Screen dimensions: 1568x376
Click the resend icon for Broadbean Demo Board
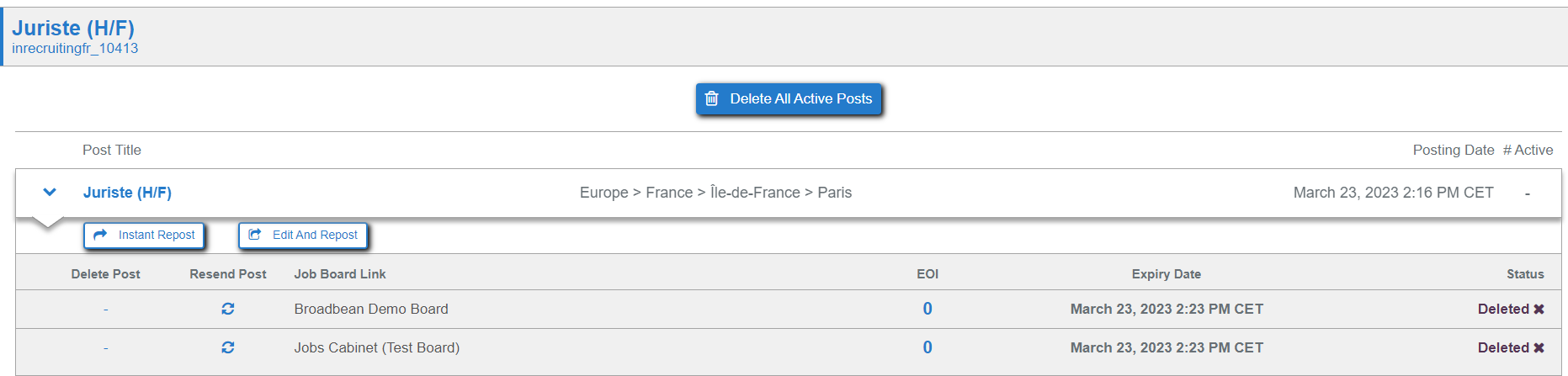pyautogui.click(x=228, y=309)
